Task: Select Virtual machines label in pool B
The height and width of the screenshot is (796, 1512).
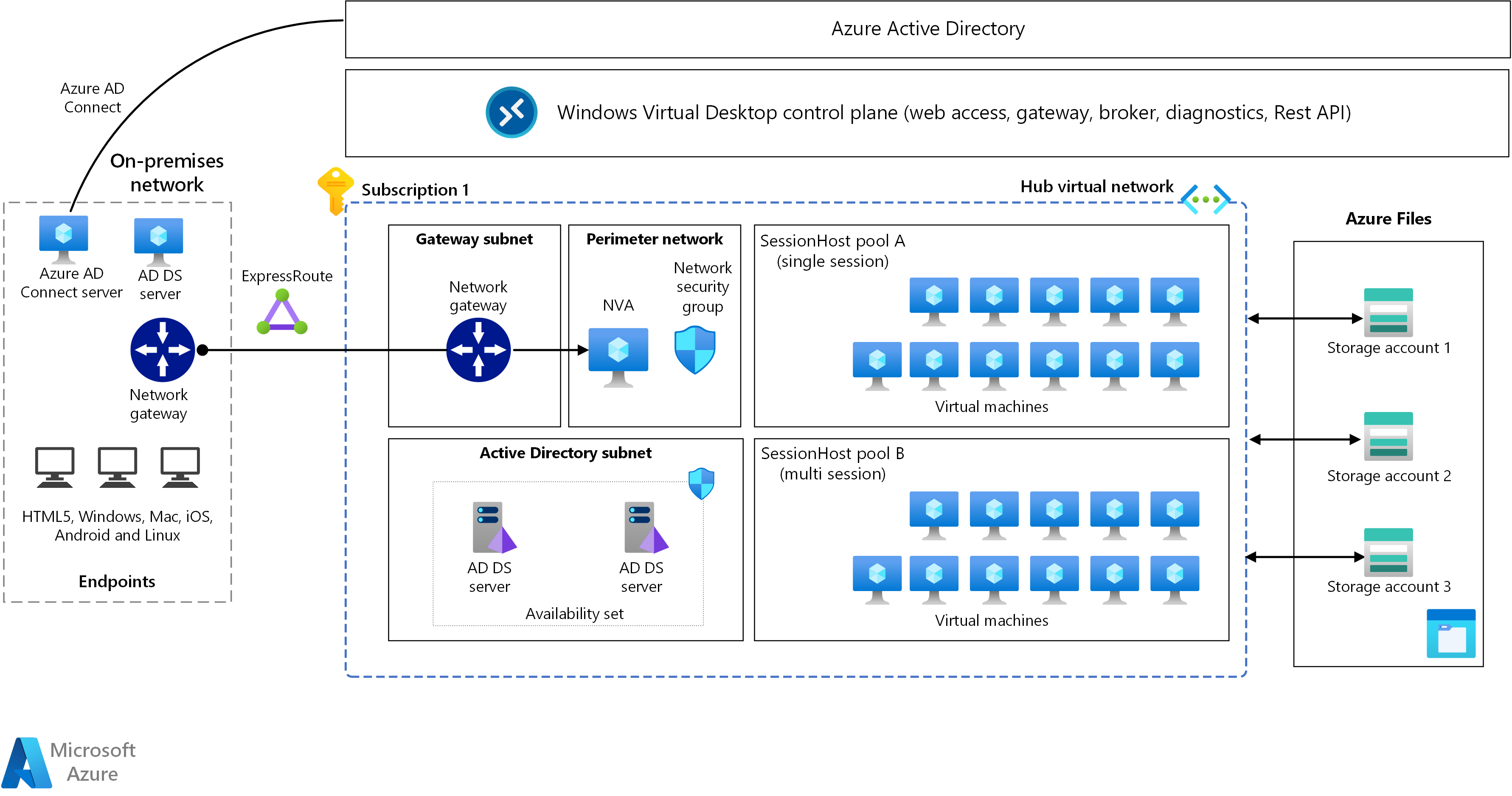Action: 991,621
